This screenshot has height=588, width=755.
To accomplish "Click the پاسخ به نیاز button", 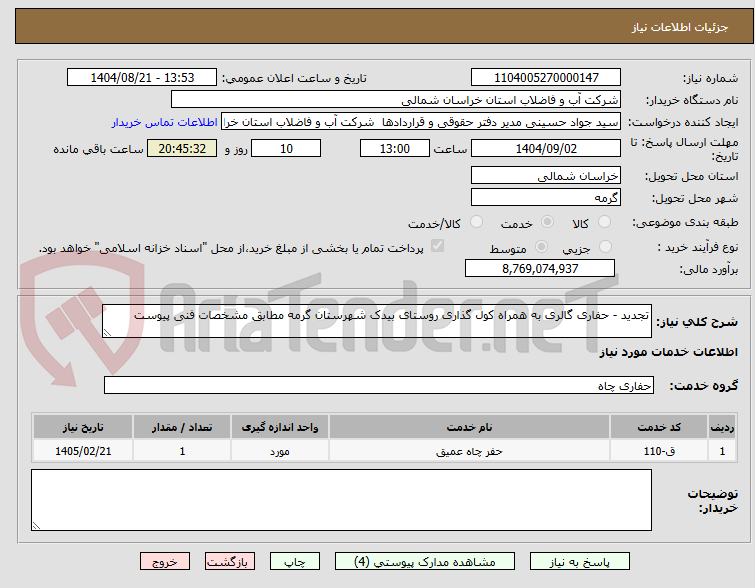I will tap(580, 562).
